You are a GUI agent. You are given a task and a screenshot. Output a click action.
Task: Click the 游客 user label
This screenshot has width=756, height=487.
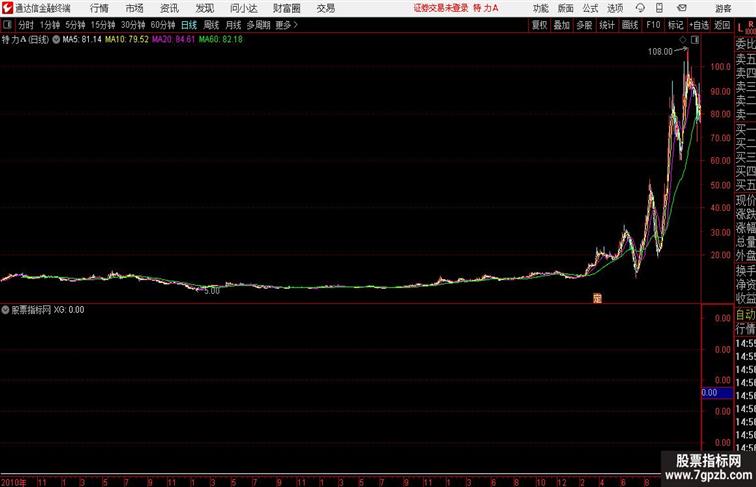point(723,8)
